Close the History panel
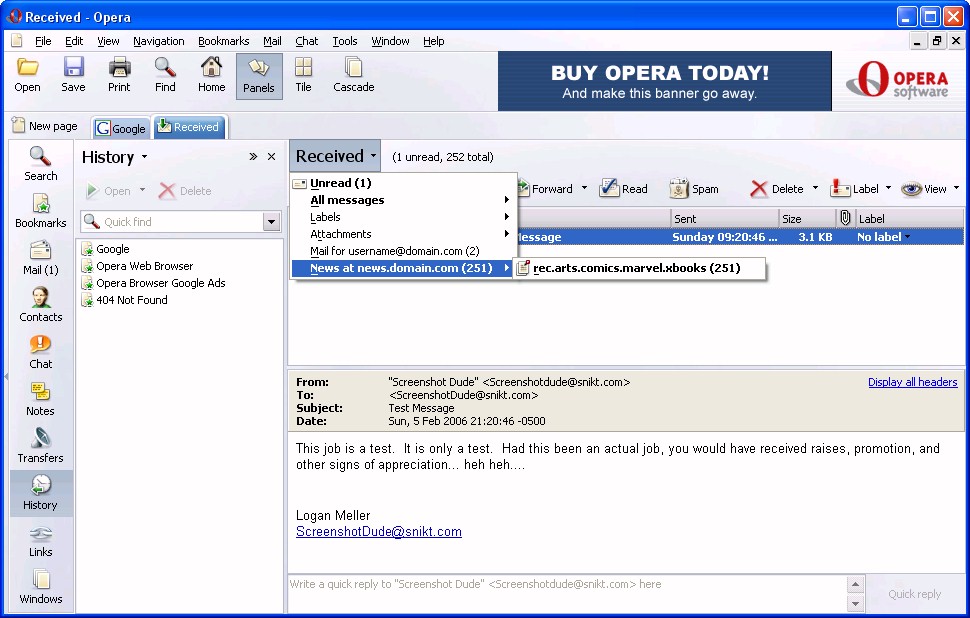970x618 pixels. click(271, 157)
